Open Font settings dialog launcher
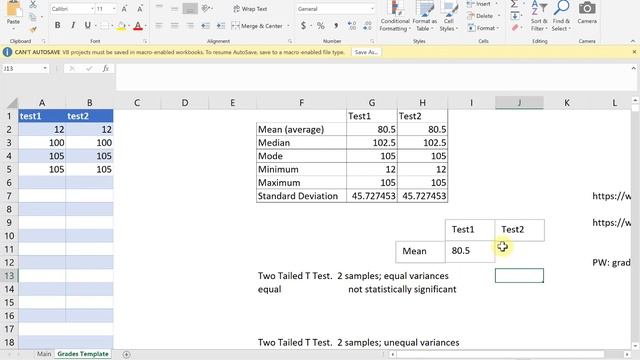 pyautogui.click(x=145, y=41)
